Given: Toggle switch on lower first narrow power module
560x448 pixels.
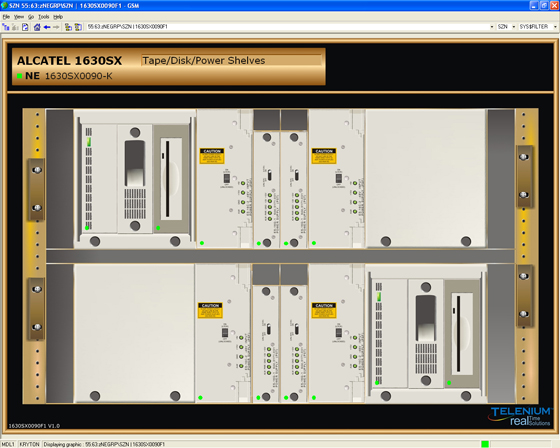Looking at the screenshot, I should (269, 329).
